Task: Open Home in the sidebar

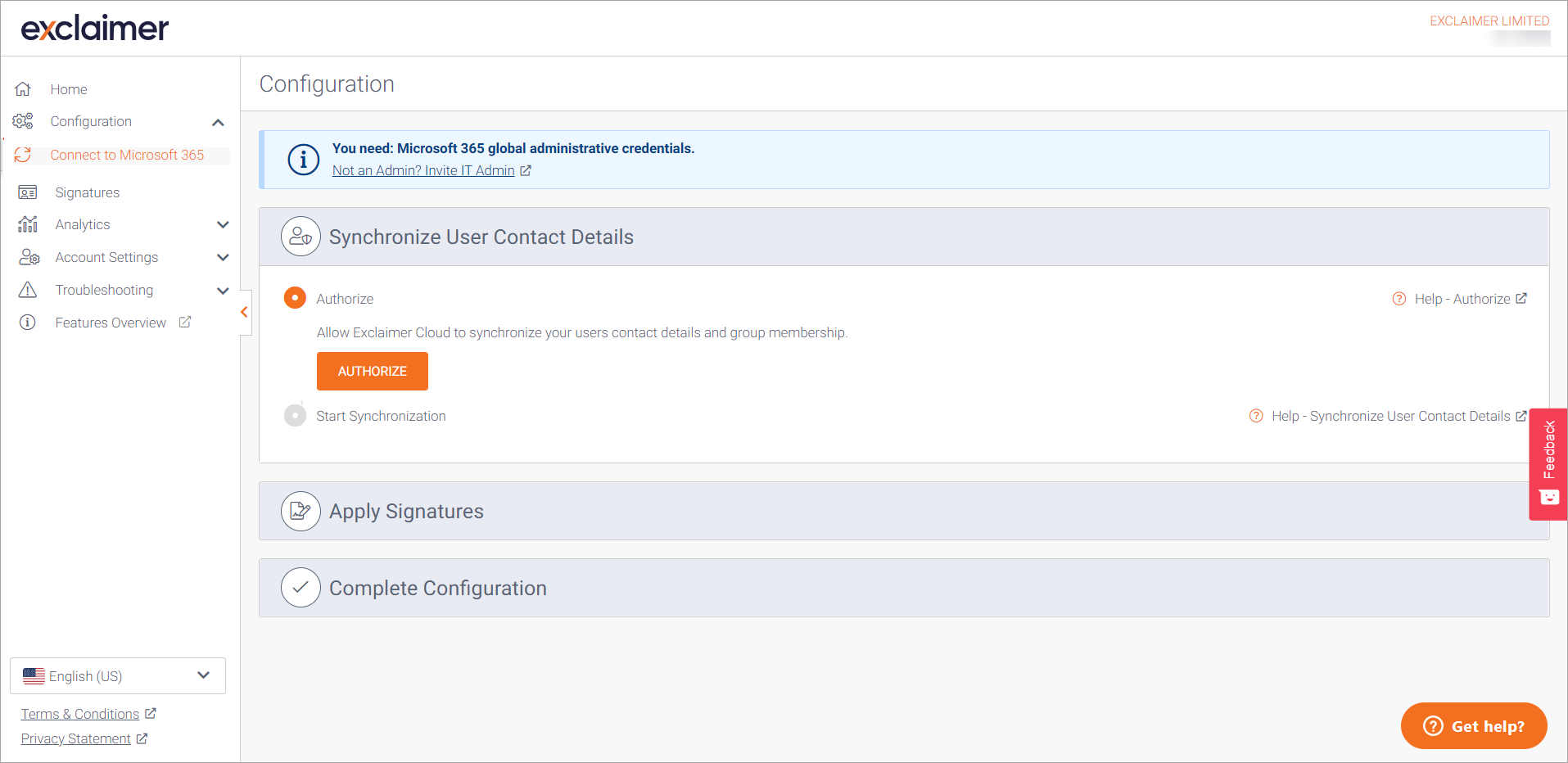Action: [x=69, y=89]
